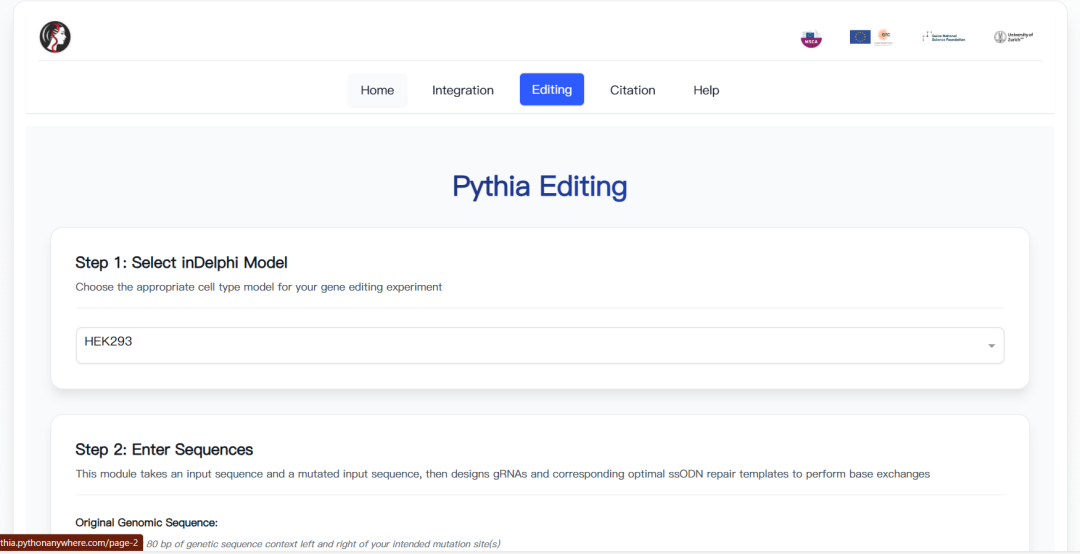Screen dimensions: 1080x554
Task: Click the ssODN repair templates description text
Action: point(502,474)
